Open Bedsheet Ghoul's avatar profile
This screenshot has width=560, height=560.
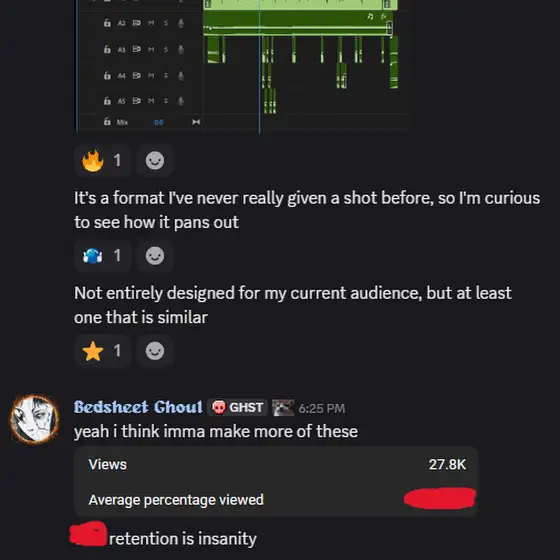click(35, 419)
